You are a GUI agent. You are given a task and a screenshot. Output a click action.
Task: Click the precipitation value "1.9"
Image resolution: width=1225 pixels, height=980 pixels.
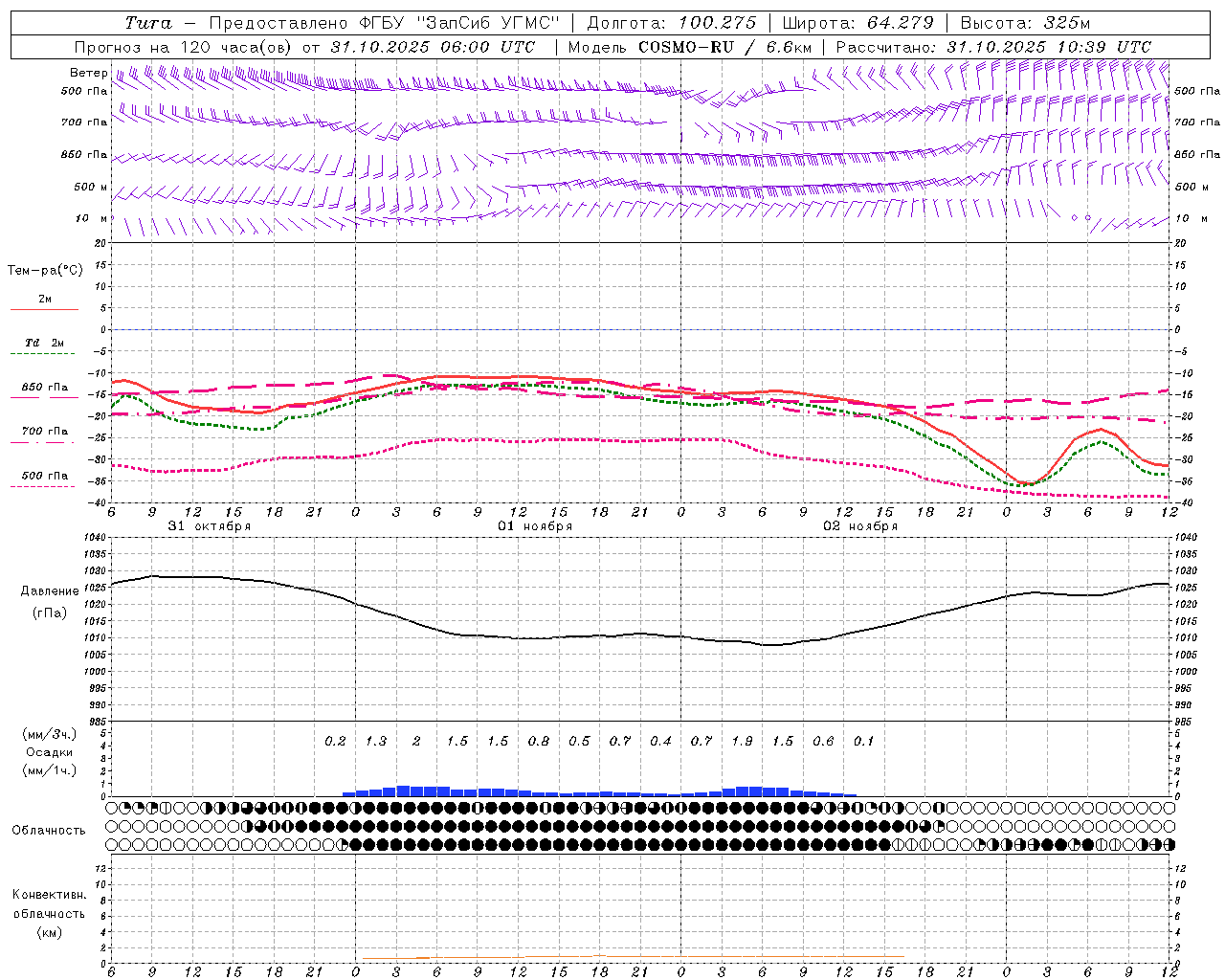(x=742, y=742)
